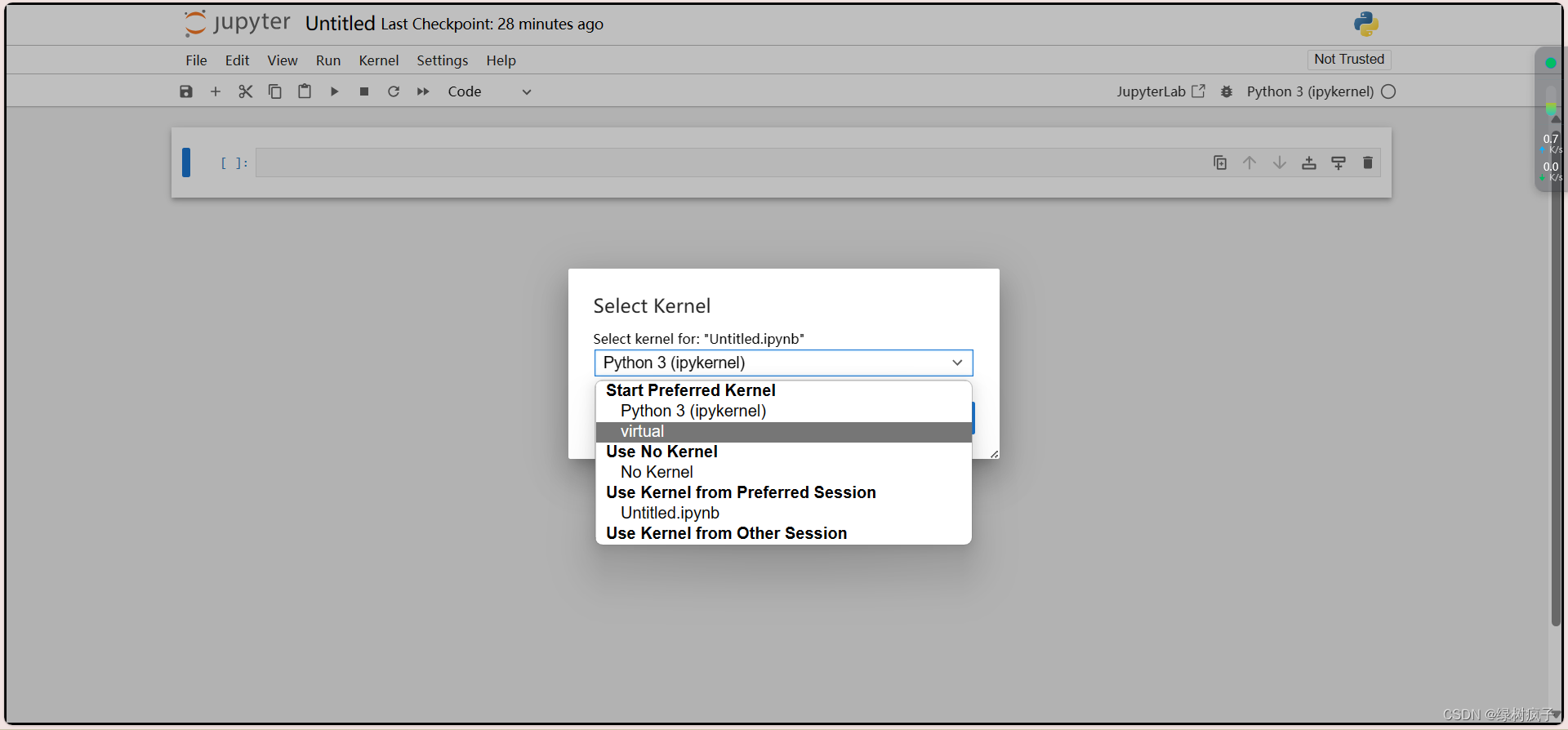
Task: Move the cell up with the arrow icon
Action: coord(1249,162)
